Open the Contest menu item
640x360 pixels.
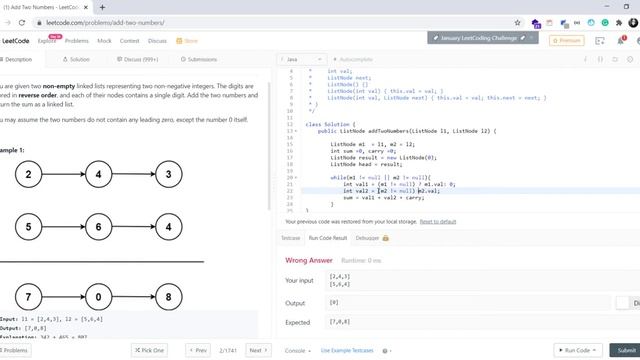[129, 41]
